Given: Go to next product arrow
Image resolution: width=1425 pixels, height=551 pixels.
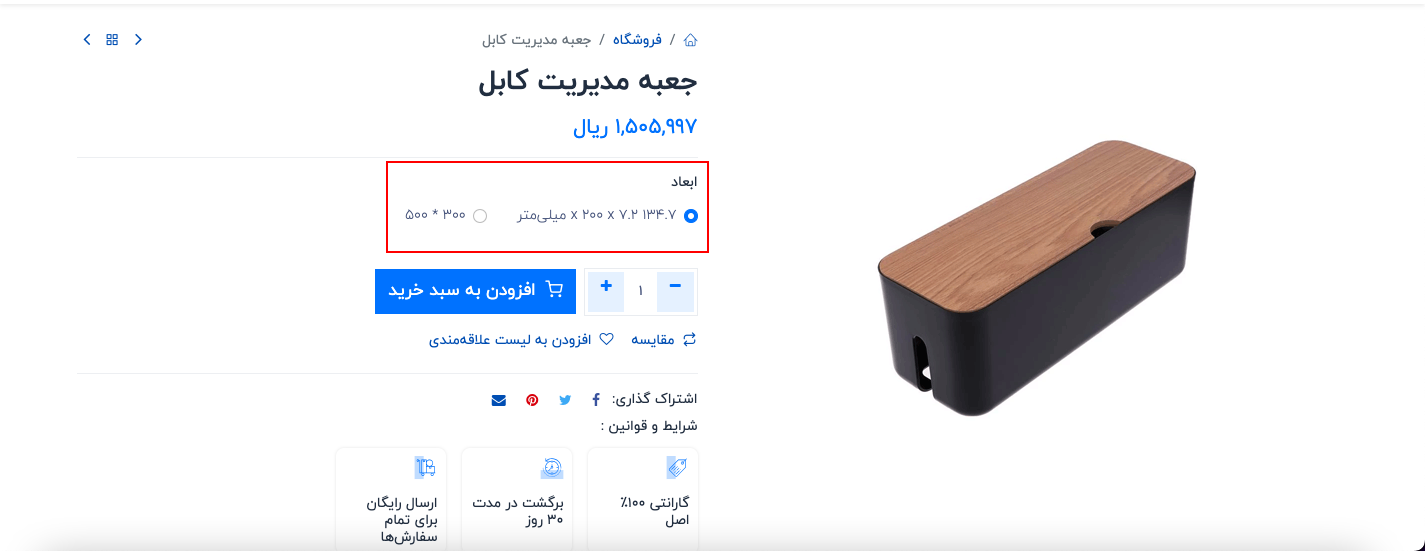Looking at the screenshot, I should [87, 40].
